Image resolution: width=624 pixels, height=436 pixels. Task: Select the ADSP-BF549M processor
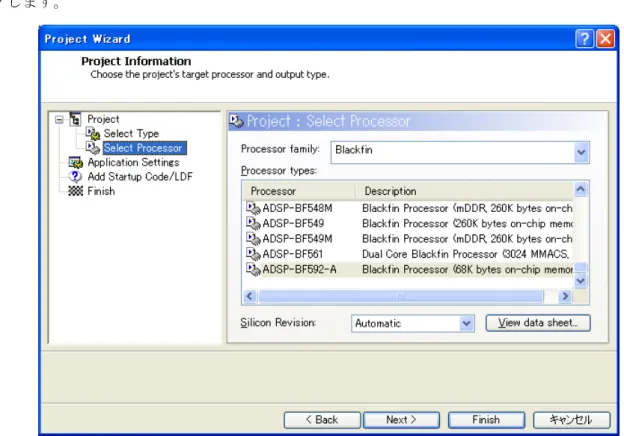[x=297, y=239]
